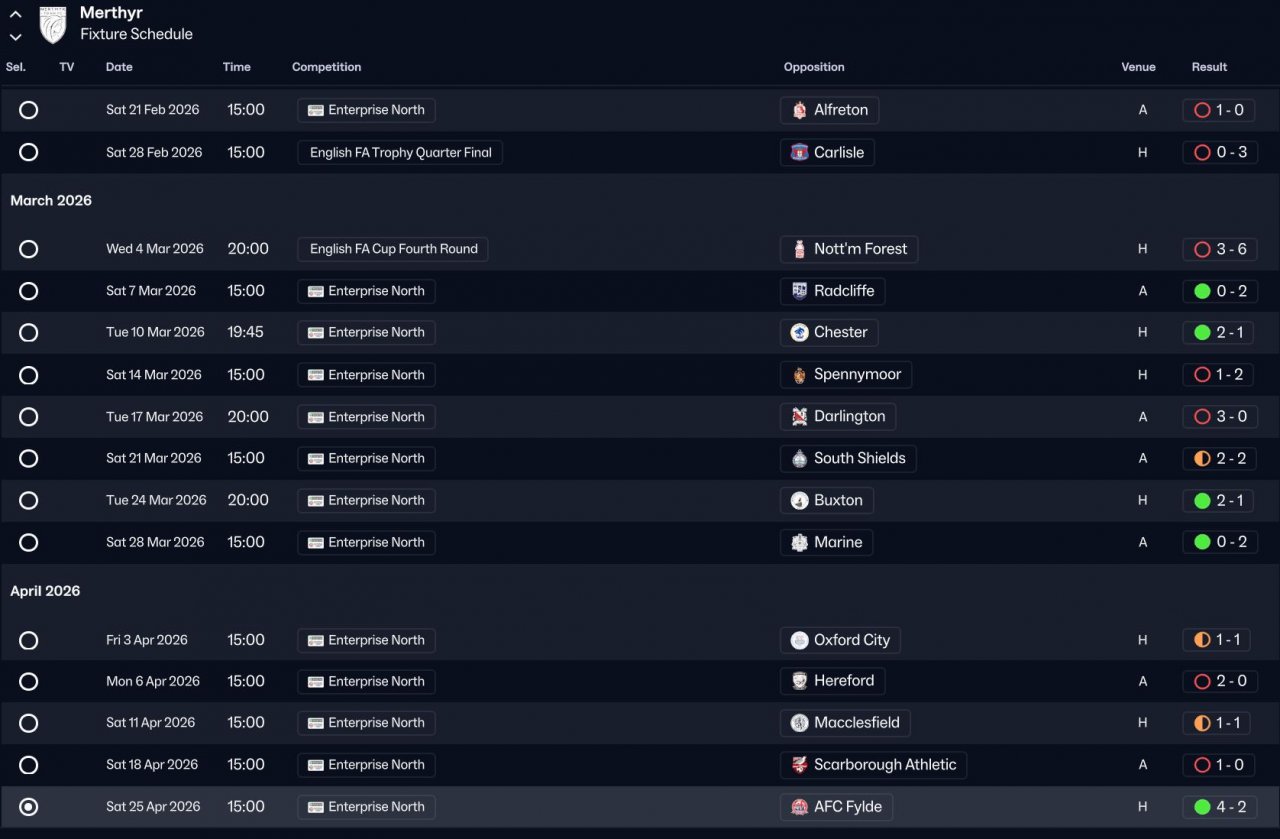Screen dimensions: 1280x839
Task: Click the TV column header
Action: pos(67,67)
